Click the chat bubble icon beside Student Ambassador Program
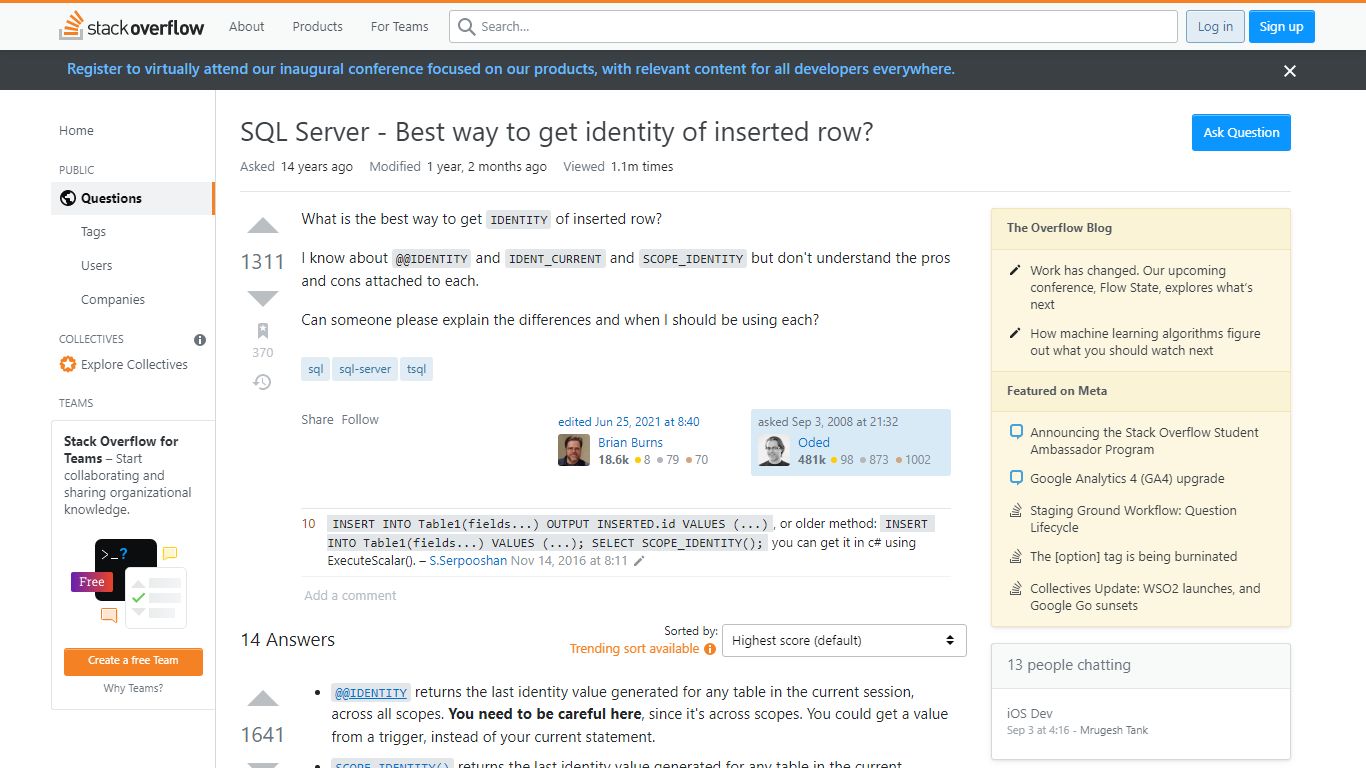The width and height of the screenshot is (1366, 768). [1016, 433]
